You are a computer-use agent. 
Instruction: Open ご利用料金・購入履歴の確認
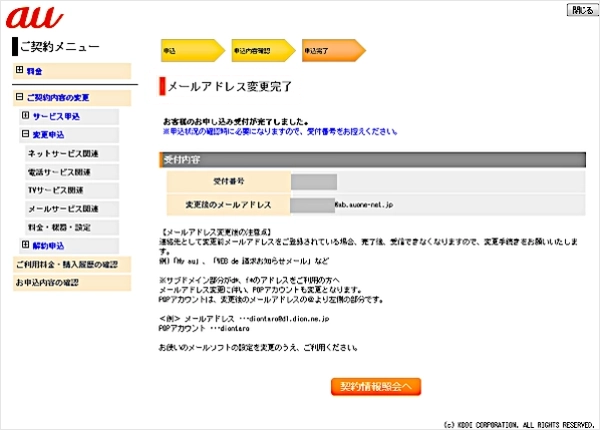(66, 264)
